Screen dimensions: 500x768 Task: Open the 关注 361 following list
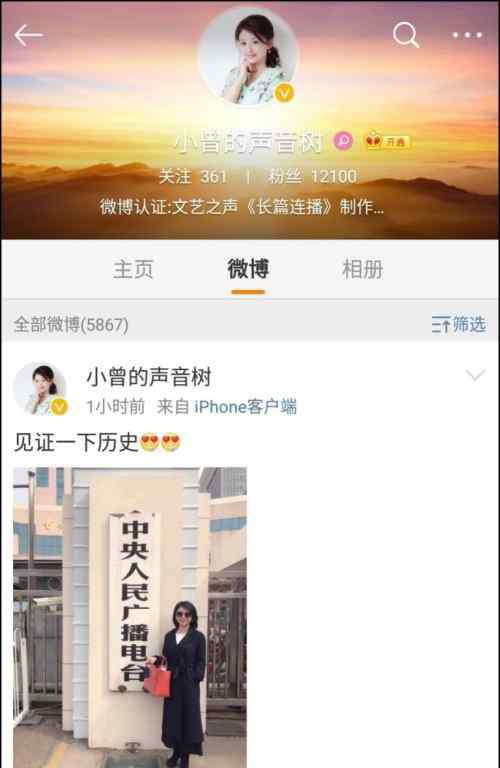[x=193, y=176]
